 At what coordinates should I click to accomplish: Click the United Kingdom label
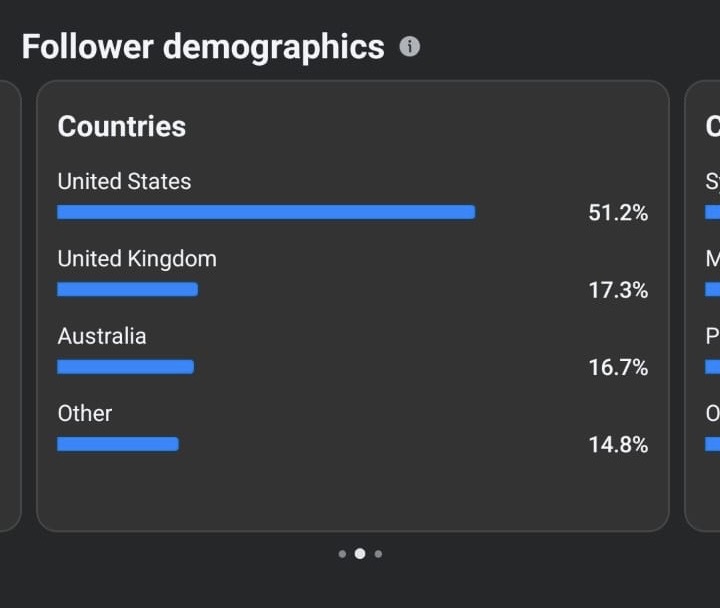point(137,259)
